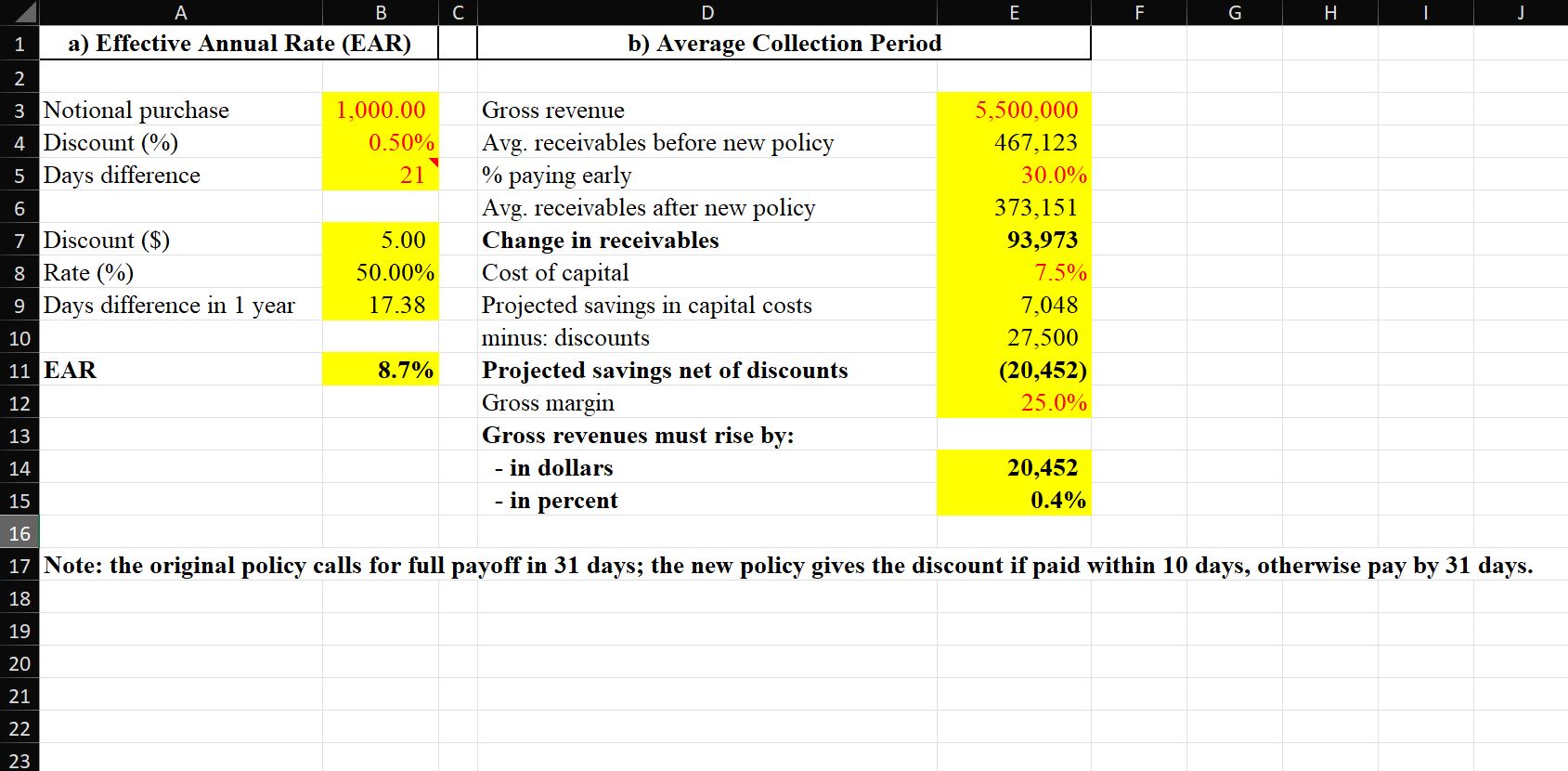The height and width of the screenshot is (771, 1568).
Task: Select the 'Notional purchase' label cell
Action: click(x=181, y=110)
